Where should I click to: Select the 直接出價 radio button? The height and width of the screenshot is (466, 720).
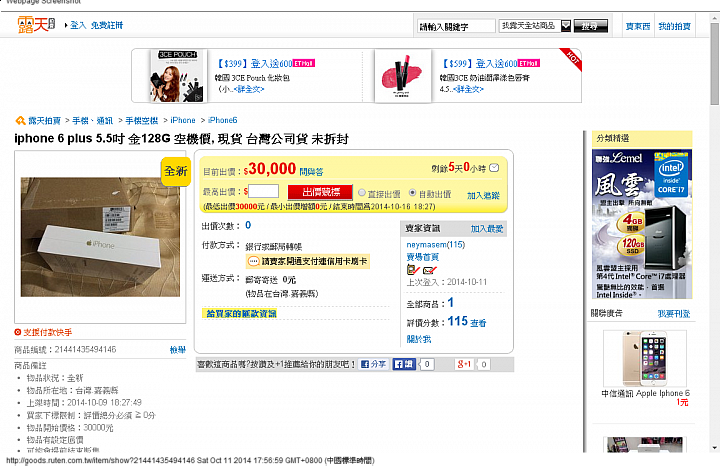[x=362, y=192]
